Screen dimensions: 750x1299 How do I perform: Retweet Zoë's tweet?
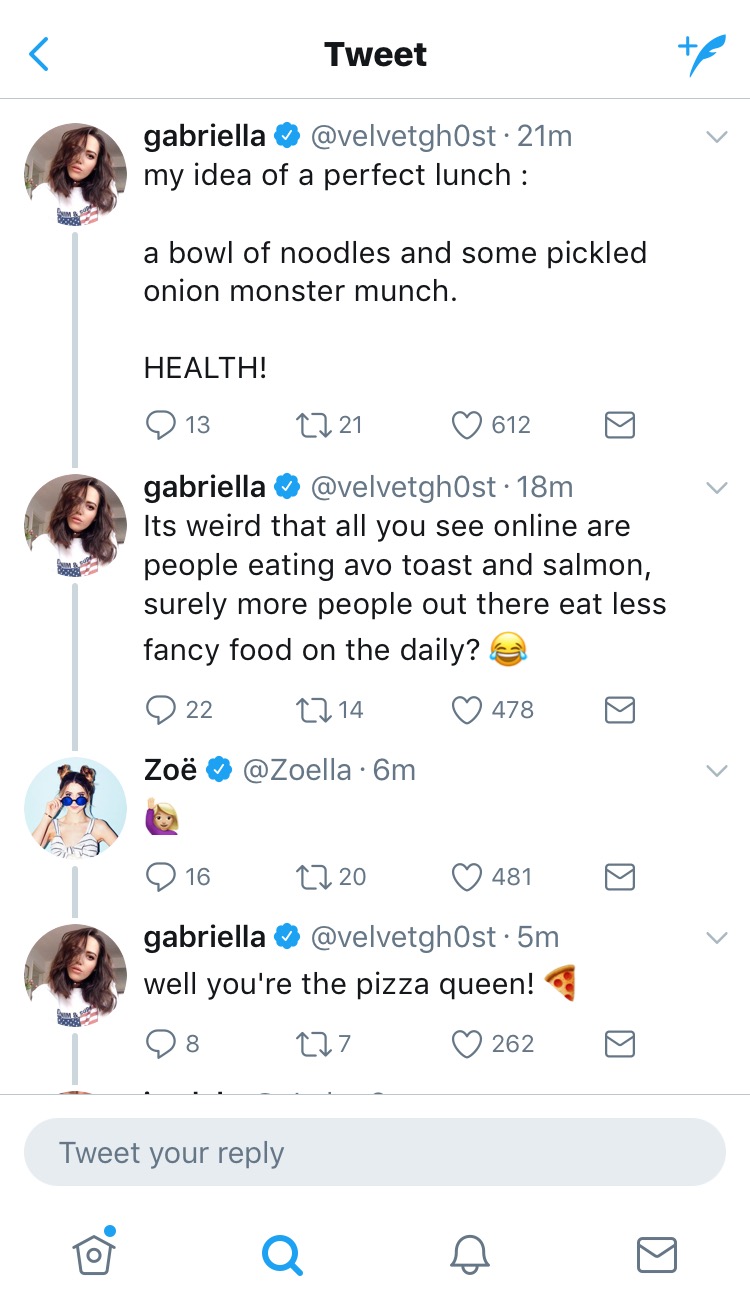(309, 877)
